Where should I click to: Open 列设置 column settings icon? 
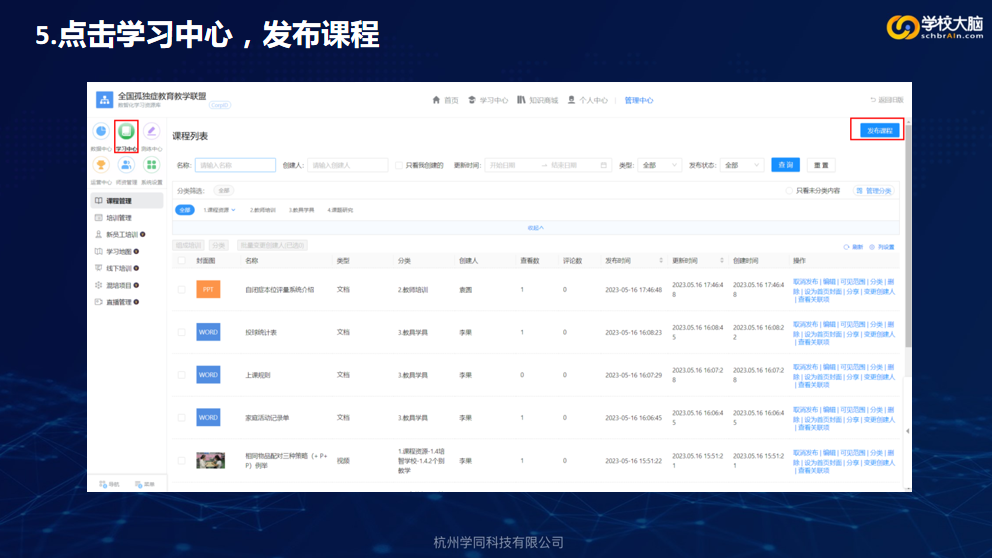click(x=873, y=246)
